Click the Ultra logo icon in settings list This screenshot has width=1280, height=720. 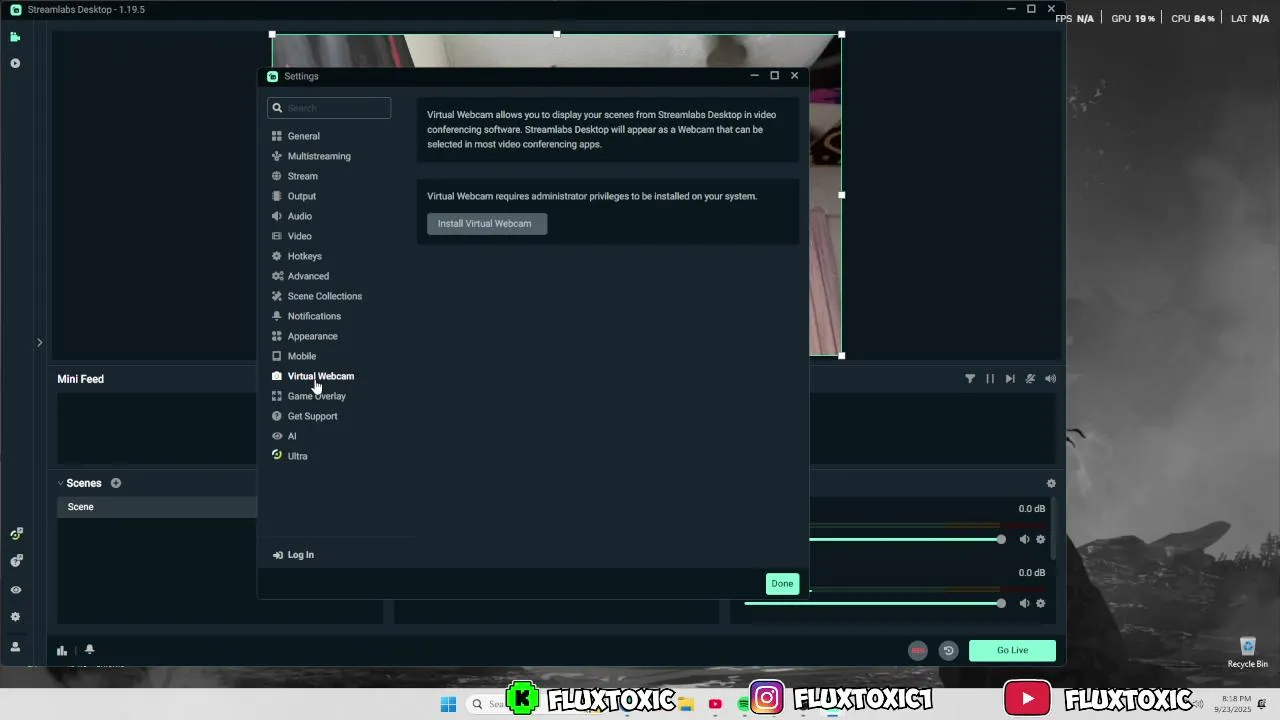coord(277,456)
